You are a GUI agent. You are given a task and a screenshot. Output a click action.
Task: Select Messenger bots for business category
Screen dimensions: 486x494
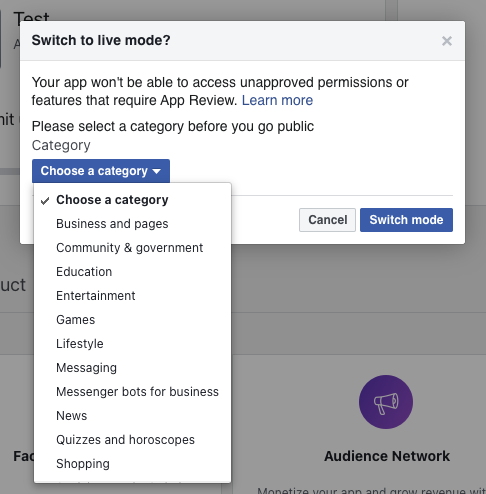132,392
